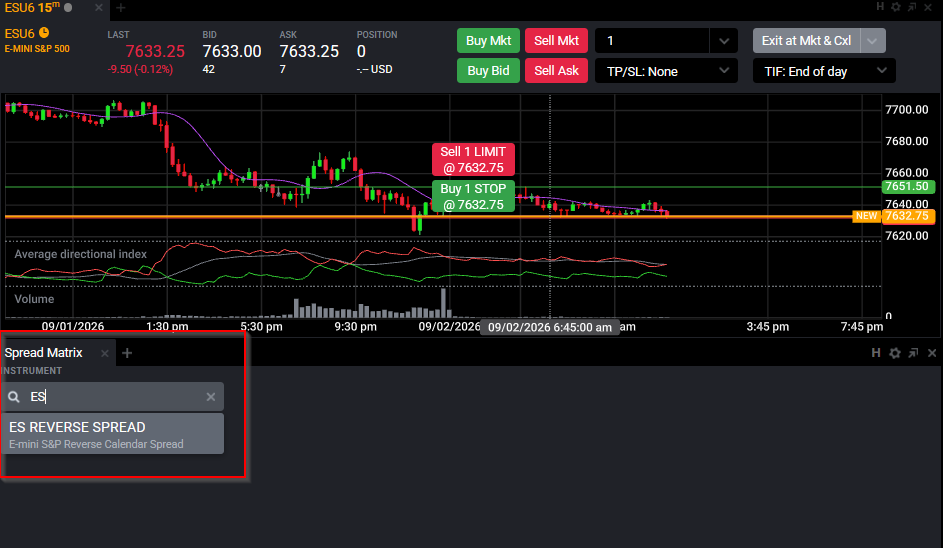Click the H icon in Spread Matrix panel
The height and width of the screenshot is (548, 943).
coord(876,353)
